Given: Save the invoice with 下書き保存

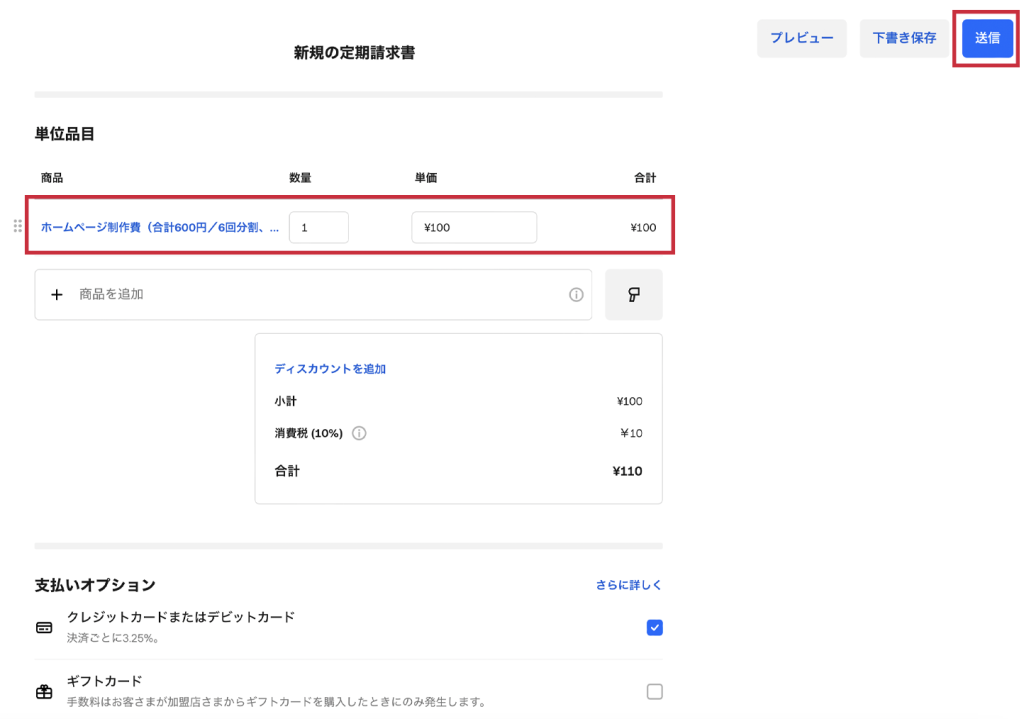Looking at the screenshot, I should [x=904, y=38].
